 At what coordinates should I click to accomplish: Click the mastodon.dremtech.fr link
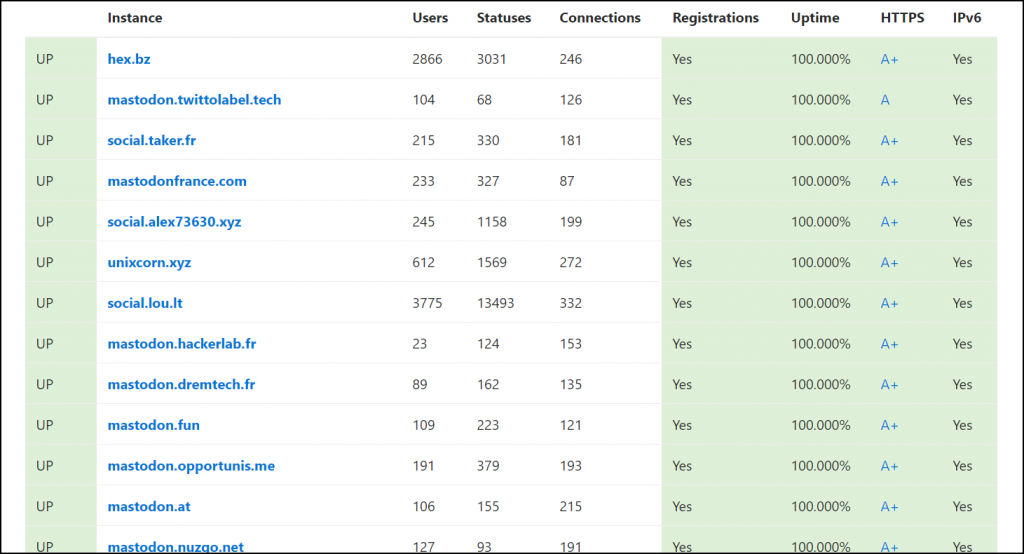click(x=181, y=385)
